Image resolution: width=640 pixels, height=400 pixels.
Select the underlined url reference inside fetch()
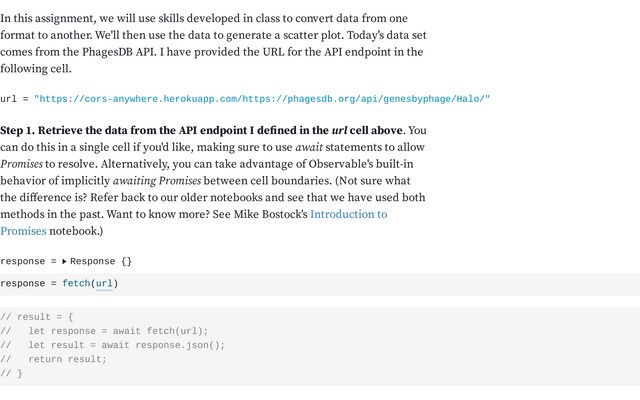[x=104, y=283]
